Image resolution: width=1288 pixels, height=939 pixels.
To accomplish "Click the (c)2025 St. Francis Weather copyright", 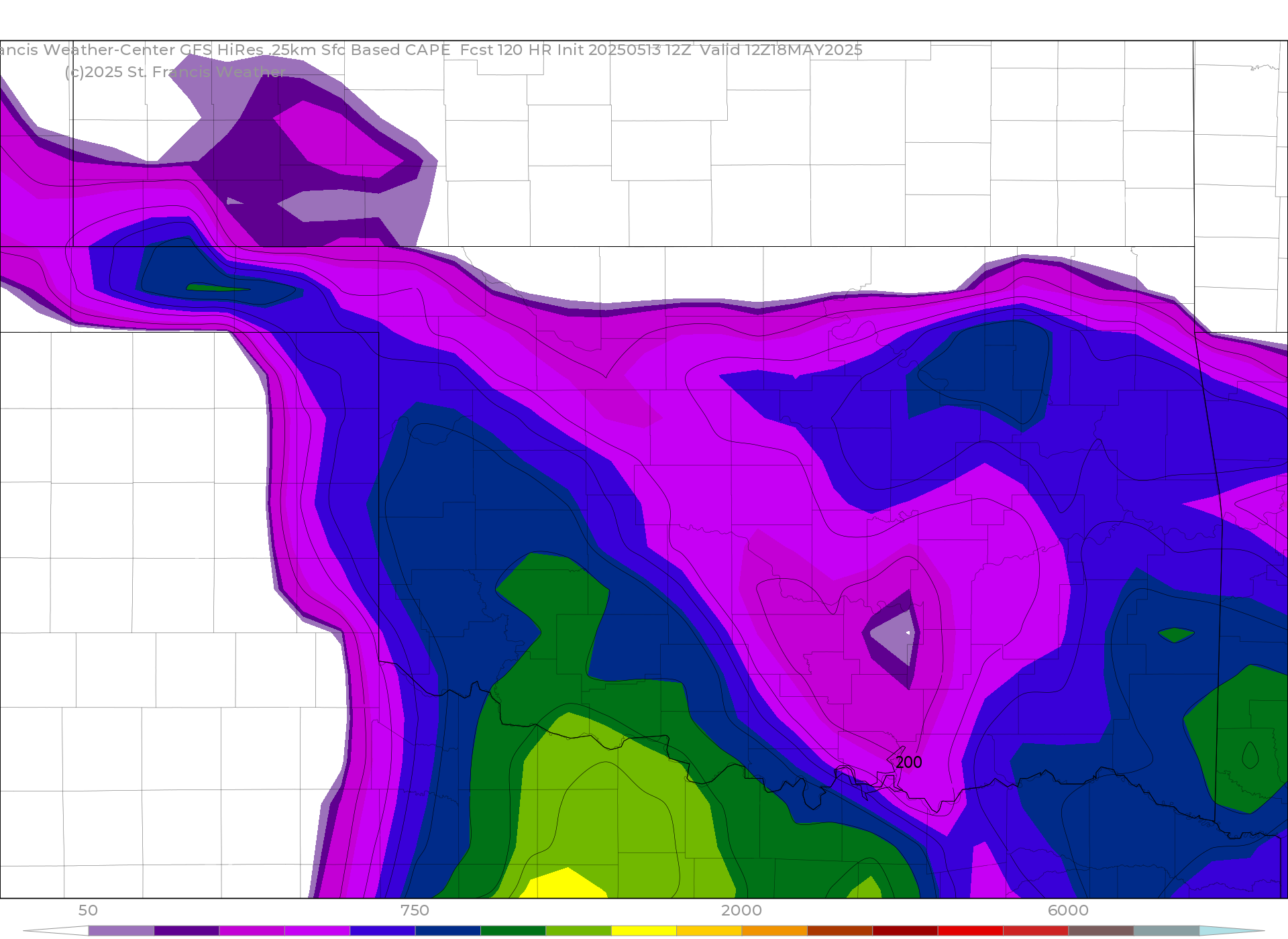I will [176, 72].
